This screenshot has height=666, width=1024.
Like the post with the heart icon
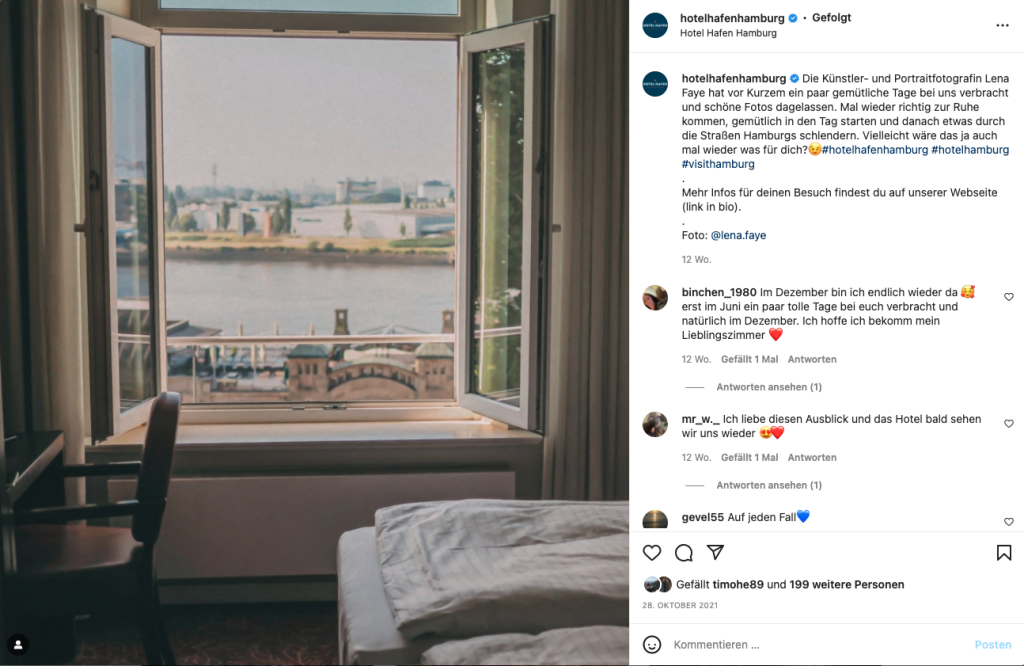pyautogui.click(x=652, y=553)
